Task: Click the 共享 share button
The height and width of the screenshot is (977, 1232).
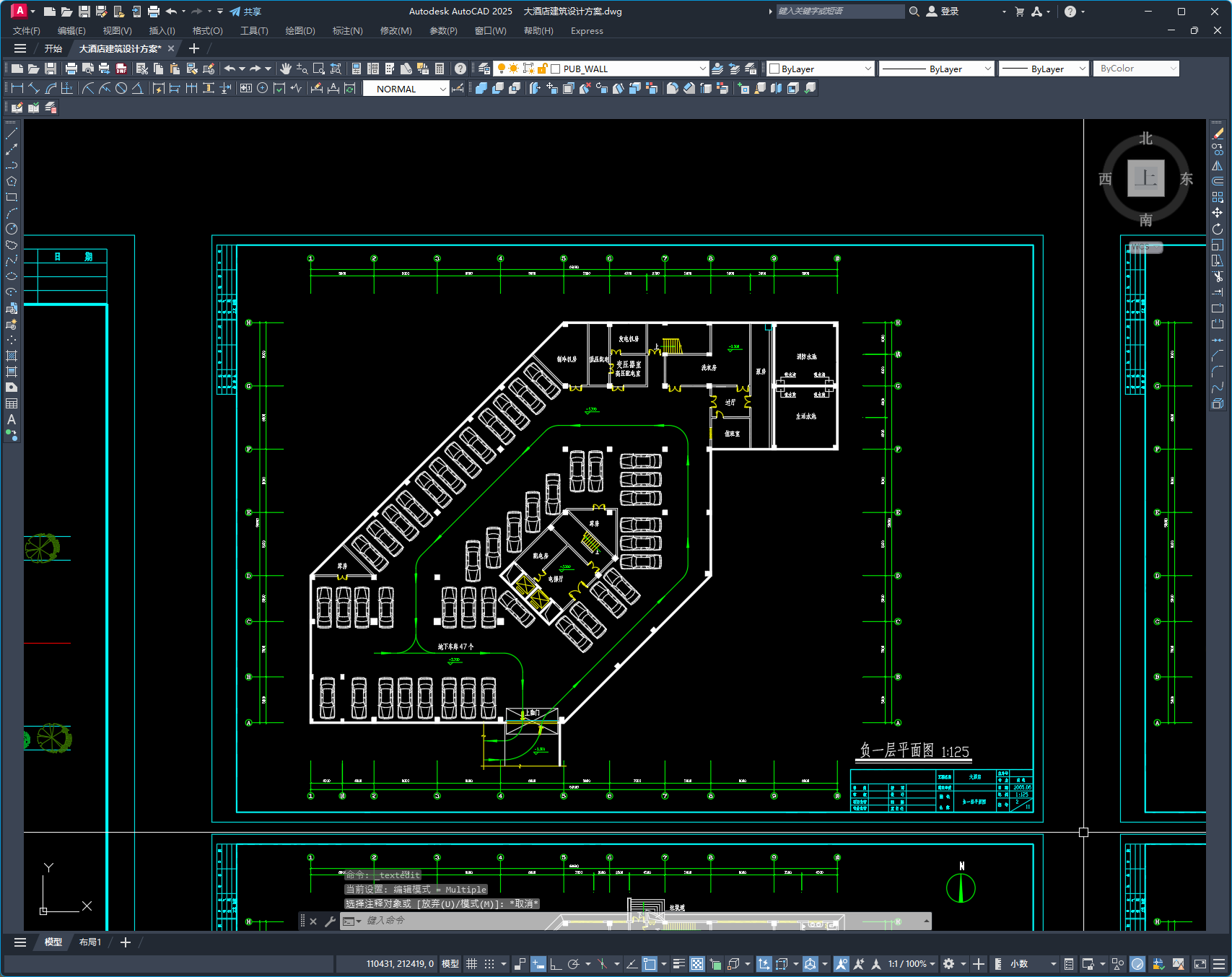Action: pos(245,12)
